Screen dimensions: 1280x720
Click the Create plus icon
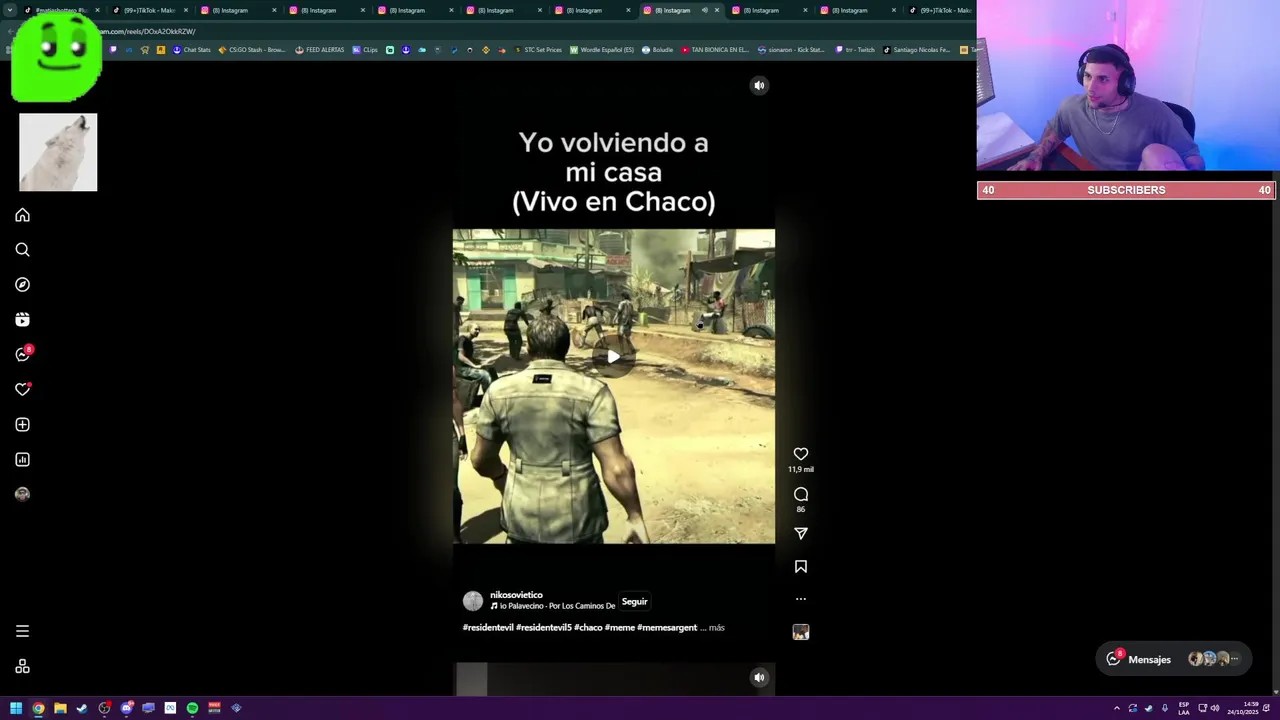22,425
